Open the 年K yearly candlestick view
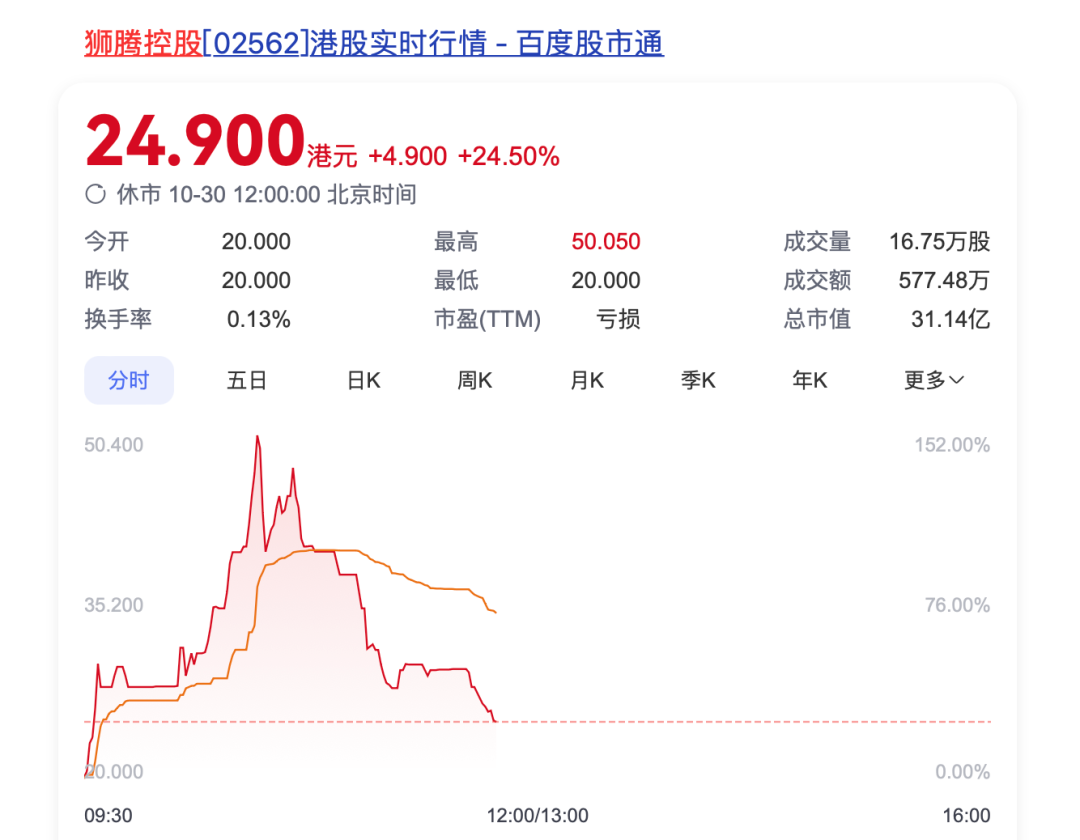This screenshot has width=1080, height=840. (x=809, y=380)
